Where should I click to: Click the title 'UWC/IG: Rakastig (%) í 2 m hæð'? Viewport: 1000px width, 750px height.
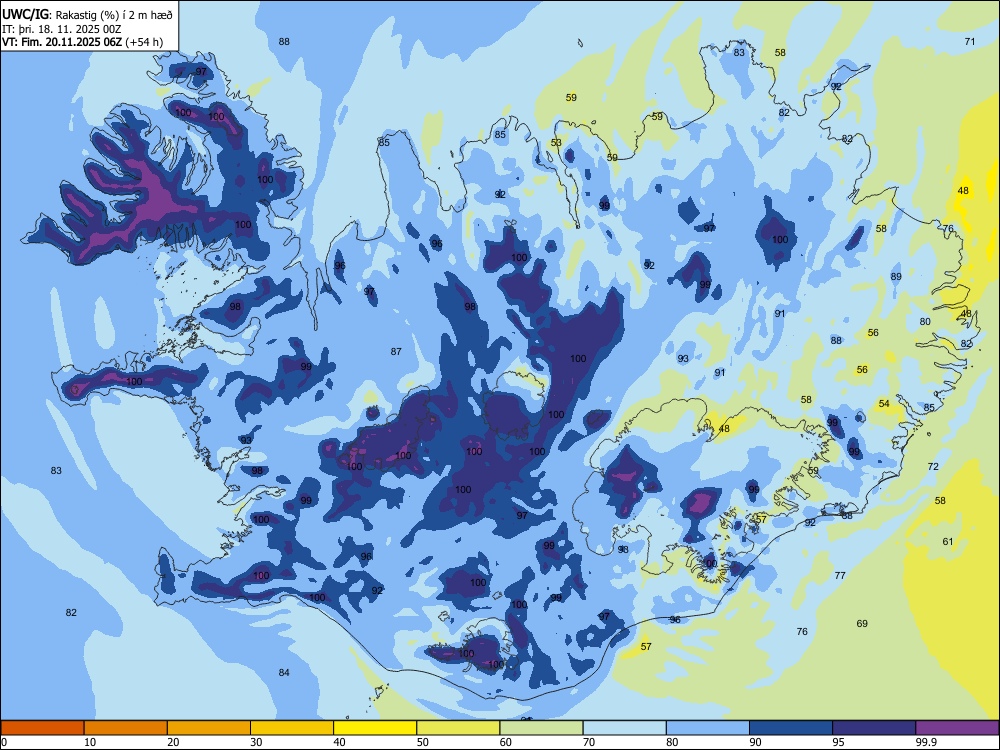pos(87,15)
